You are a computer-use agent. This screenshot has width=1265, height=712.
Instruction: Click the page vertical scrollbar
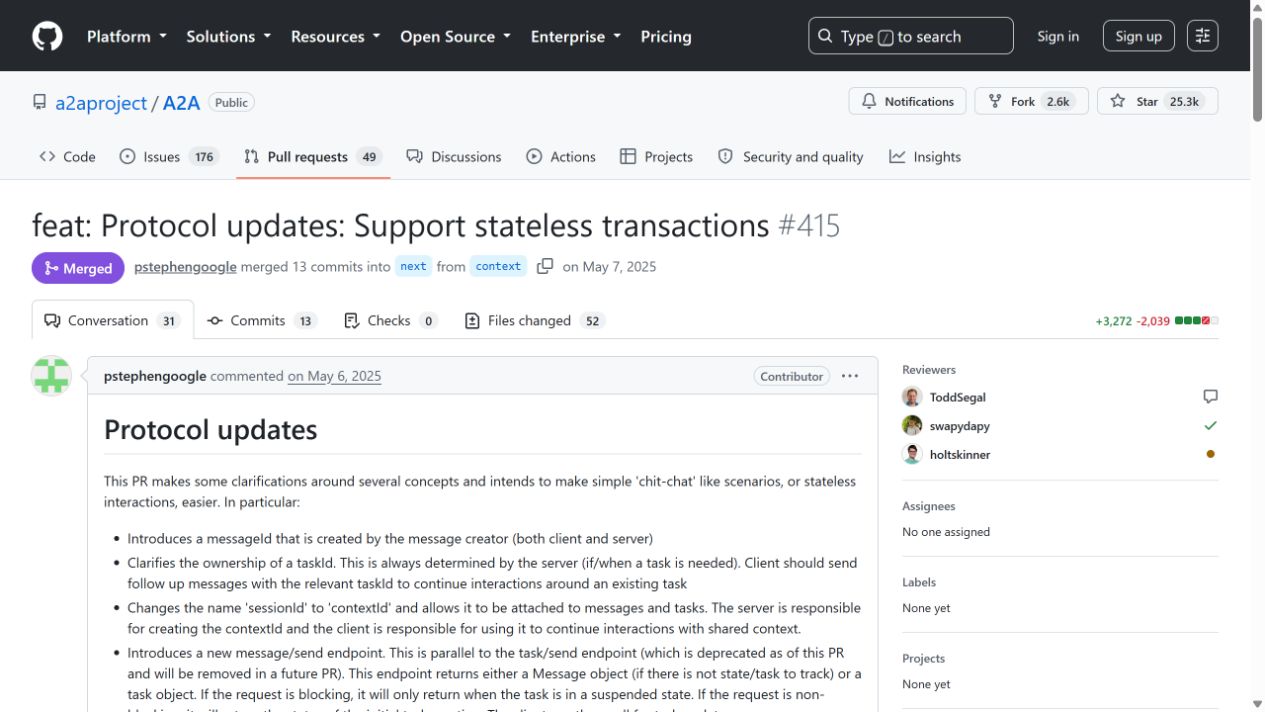coord(1257,70)
